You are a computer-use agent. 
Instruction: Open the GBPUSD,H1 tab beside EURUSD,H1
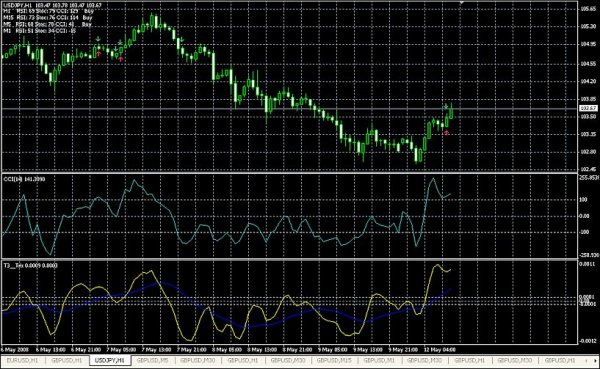pyautogui.click(x=67, y=361)
